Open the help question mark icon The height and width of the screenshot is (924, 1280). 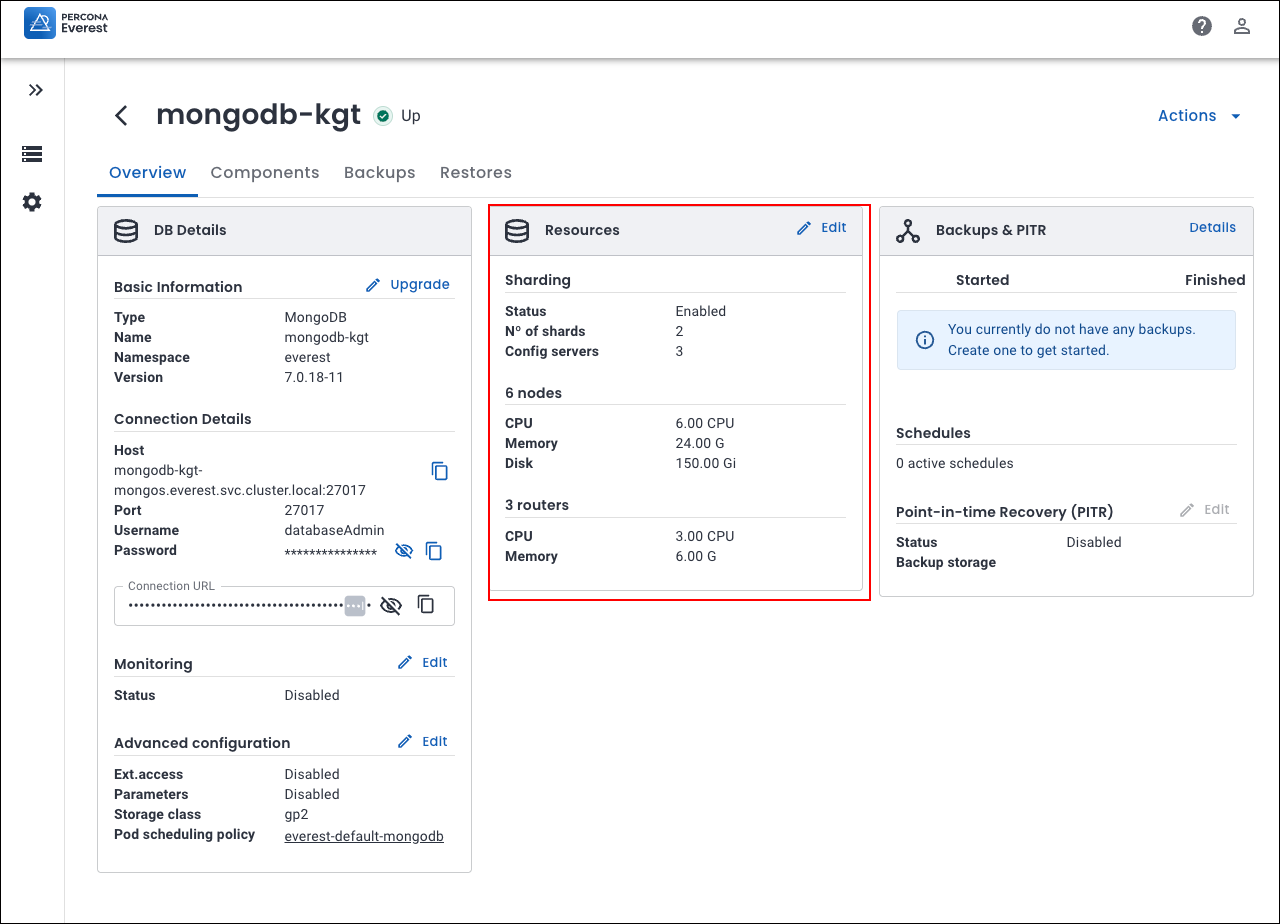(1202, 26)
